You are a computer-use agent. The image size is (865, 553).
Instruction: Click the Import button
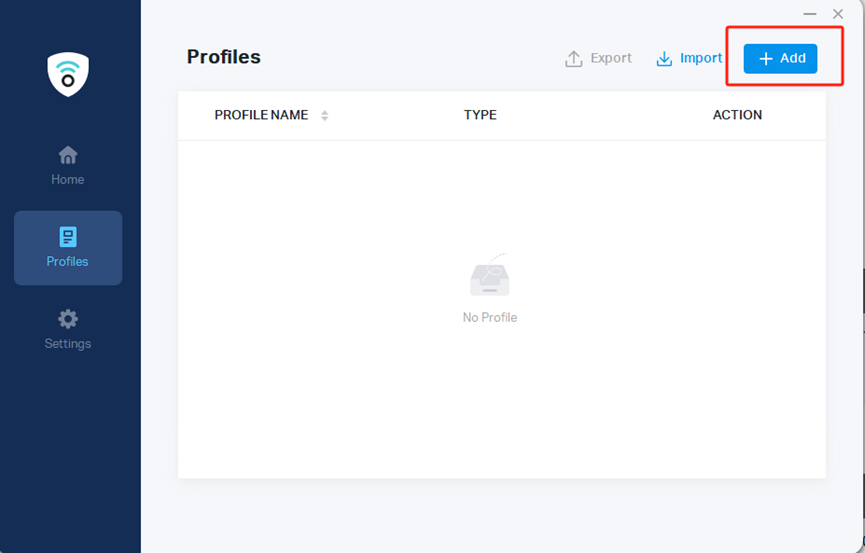tap(689, 59)
